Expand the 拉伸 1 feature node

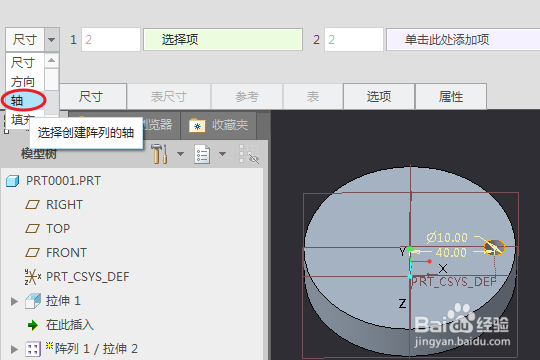[14, 301]
